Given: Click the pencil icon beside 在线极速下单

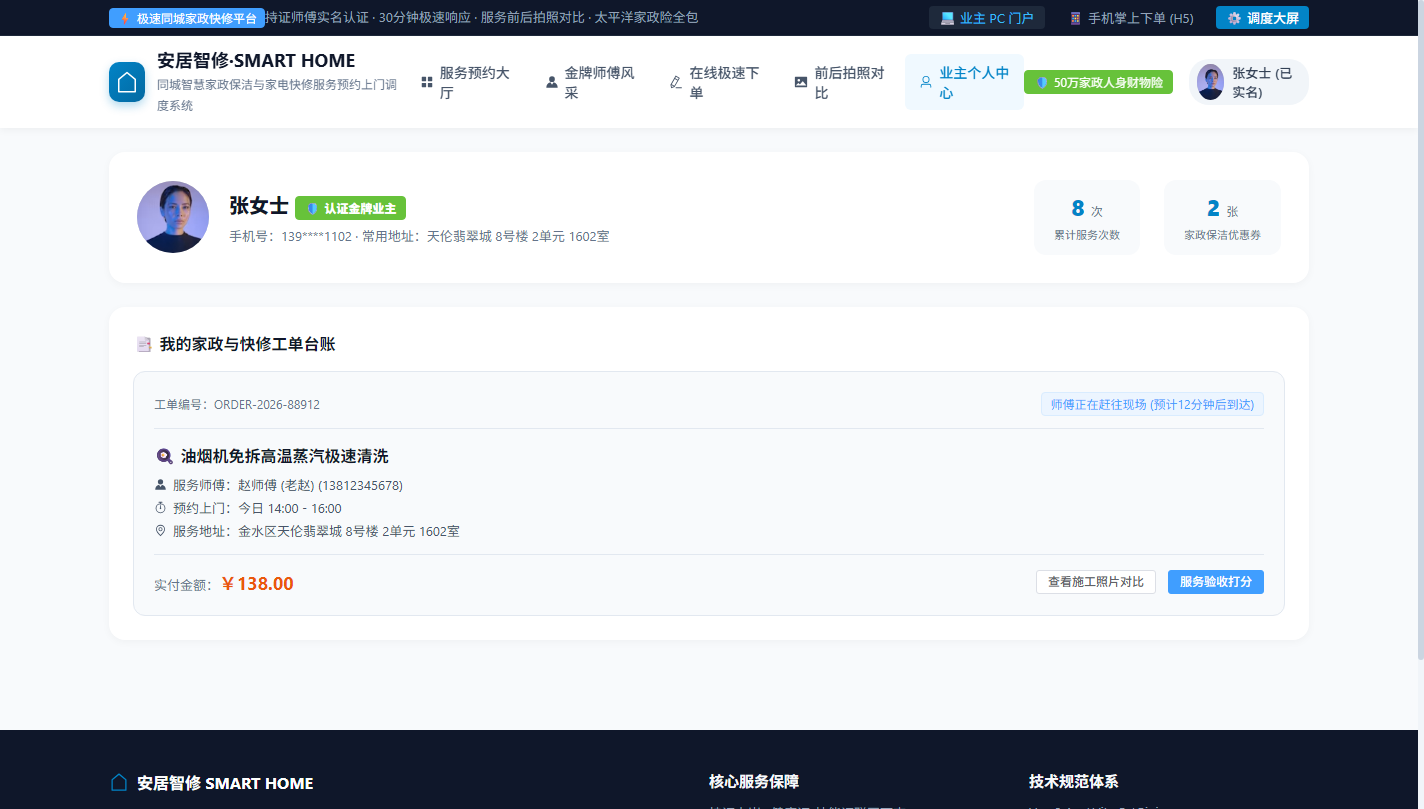Looking at the screenshot, I should 676,82.
